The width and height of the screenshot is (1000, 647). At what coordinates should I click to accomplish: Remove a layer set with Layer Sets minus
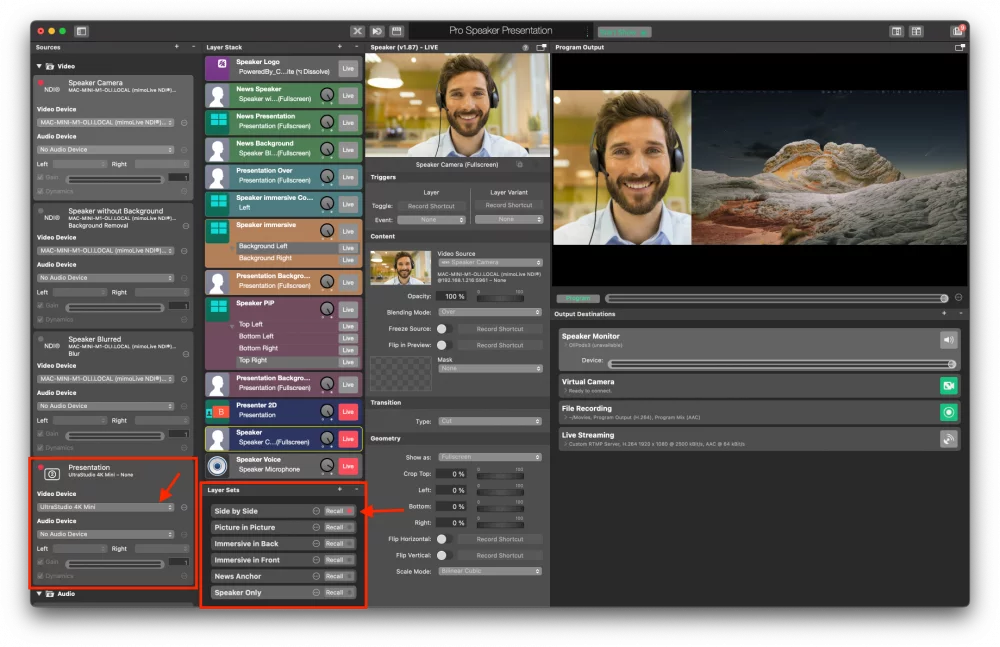pos(356,489)
